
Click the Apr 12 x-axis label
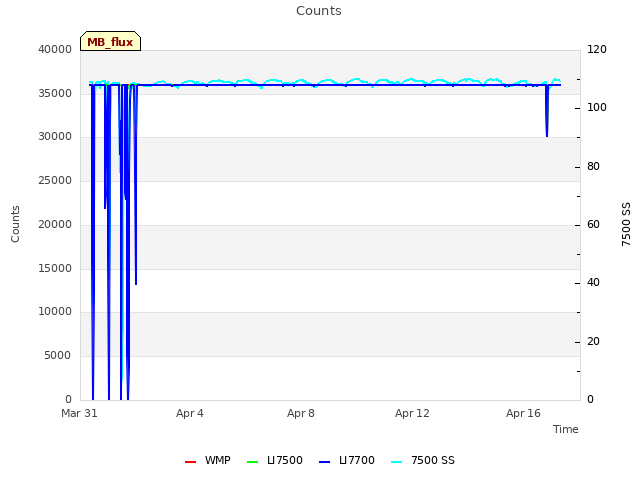point(412,413)
